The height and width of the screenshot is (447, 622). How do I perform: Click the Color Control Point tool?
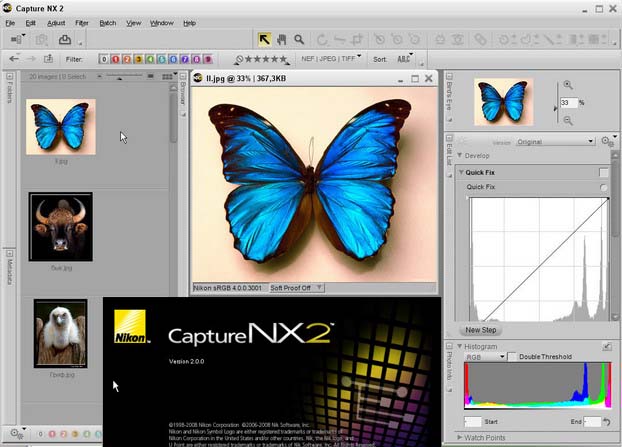point(440,39)
